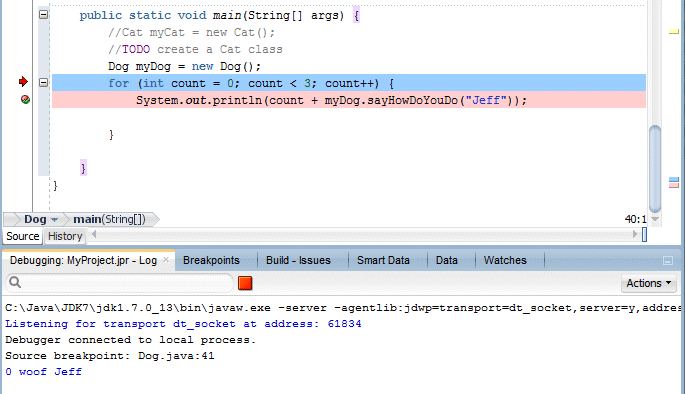
Task: Click the vertical scrollbar down arrow
Action: [655, 219]
